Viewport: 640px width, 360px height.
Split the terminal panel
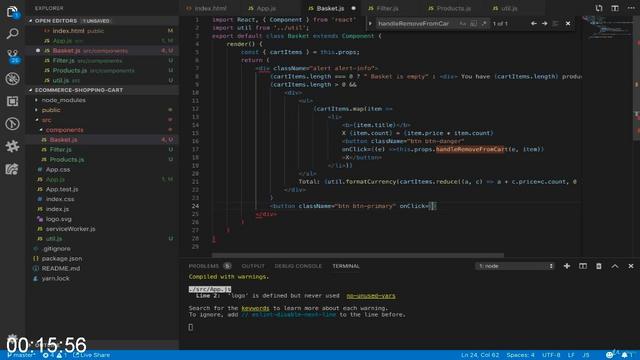(583, 266)
